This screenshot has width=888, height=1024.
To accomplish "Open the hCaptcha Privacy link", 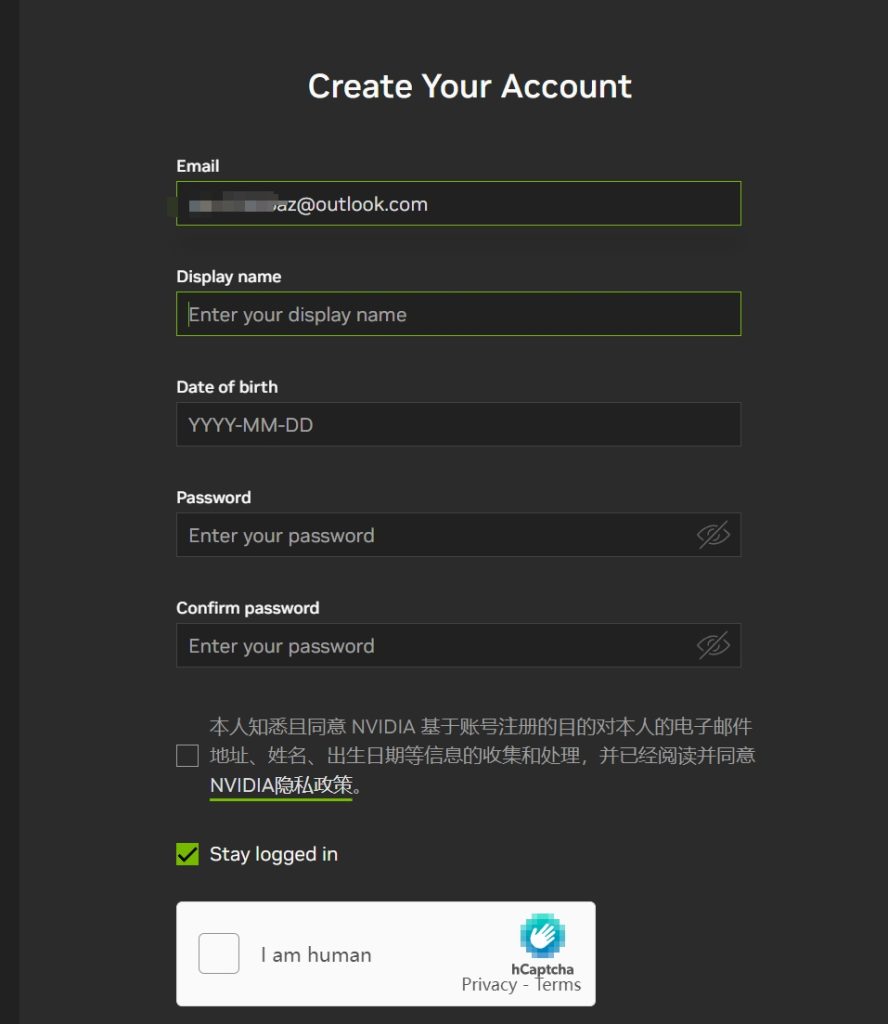I will pyautogui.click(x=489, y=984).
